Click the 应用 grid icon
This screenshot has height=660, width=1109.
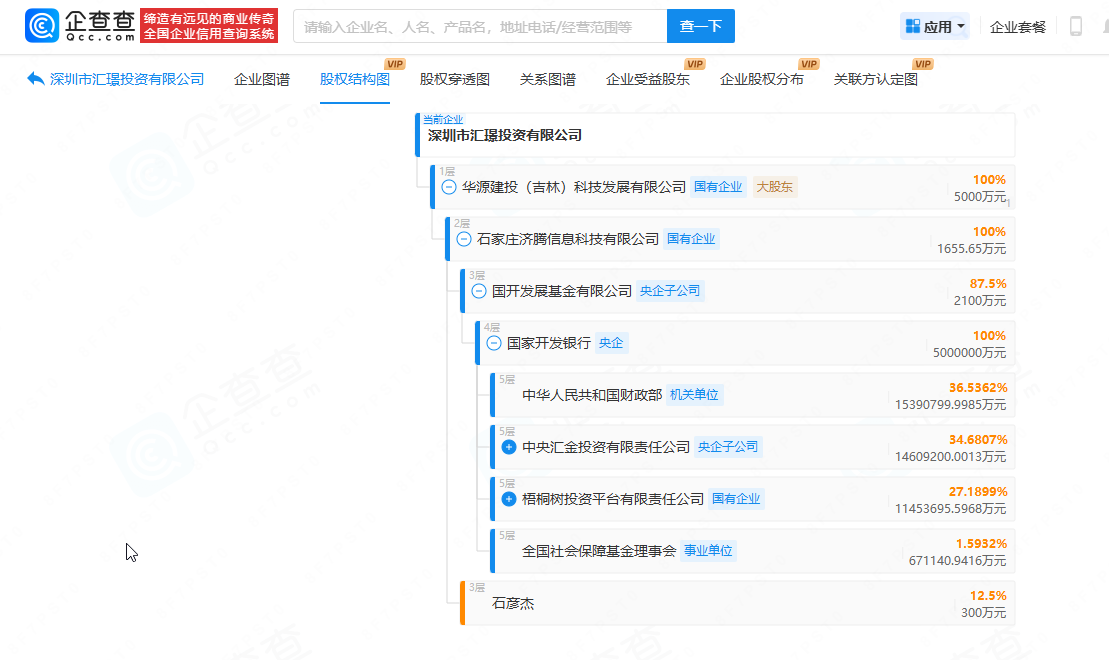tap(913, 26)
